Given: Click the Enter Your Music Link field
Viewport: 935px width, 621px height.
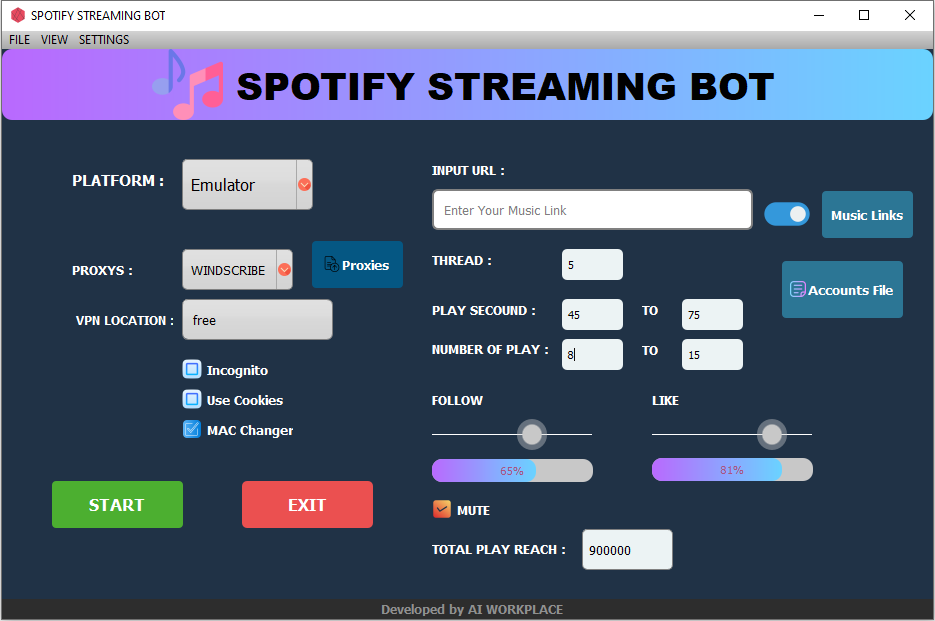Looking at the screenshot, I should pos(592,209).
